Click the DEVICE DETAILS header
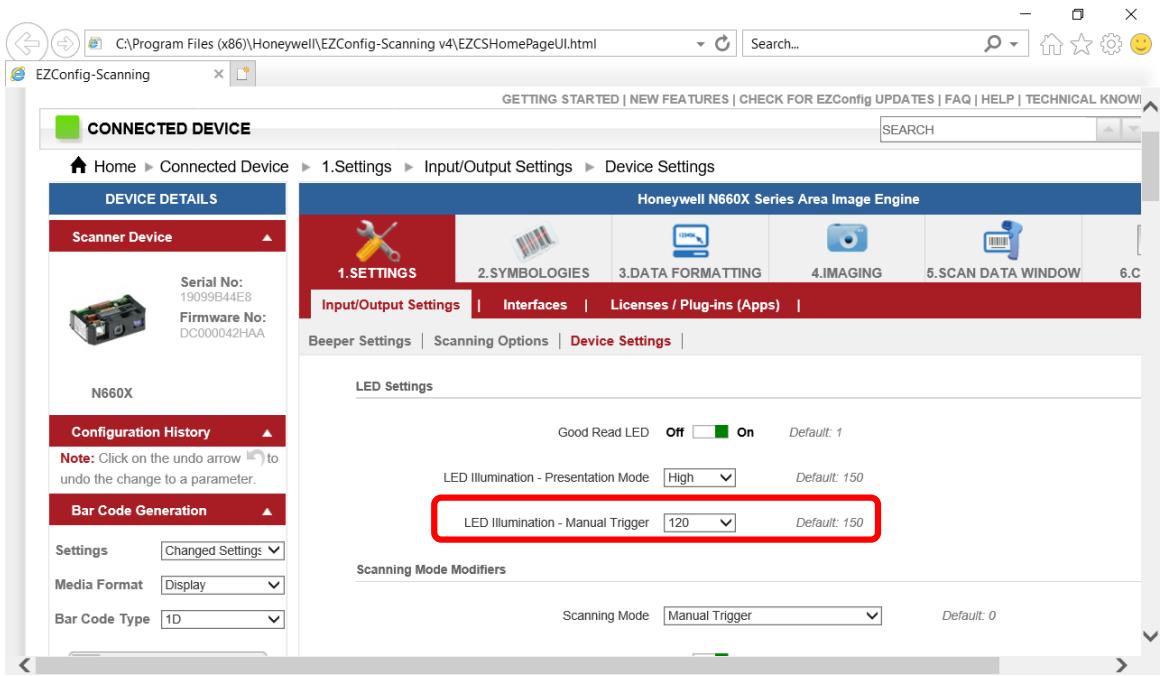1162x676 pixels. [167, 199]
